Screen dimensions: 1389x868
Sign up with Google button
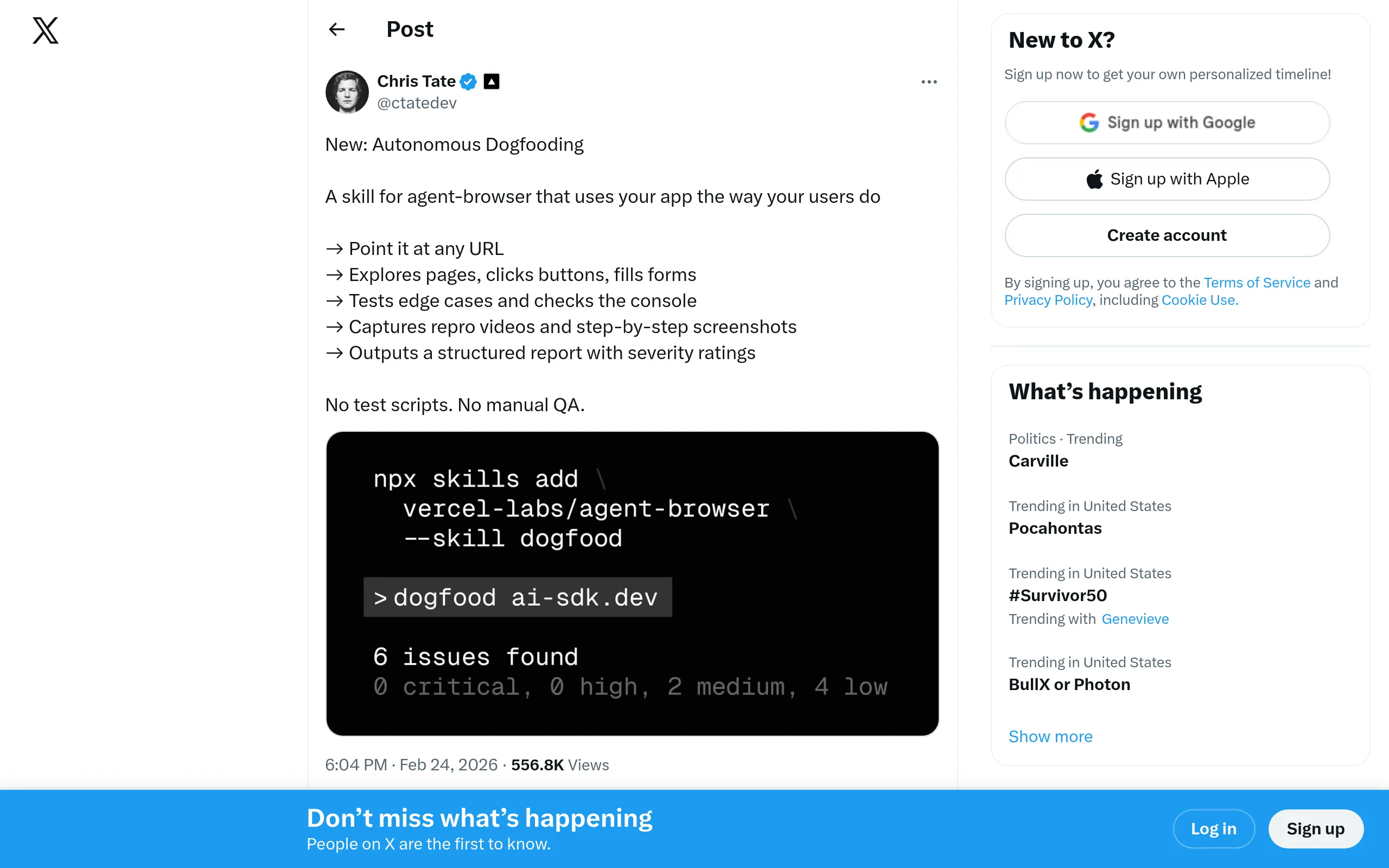(x=1167, y=122)
